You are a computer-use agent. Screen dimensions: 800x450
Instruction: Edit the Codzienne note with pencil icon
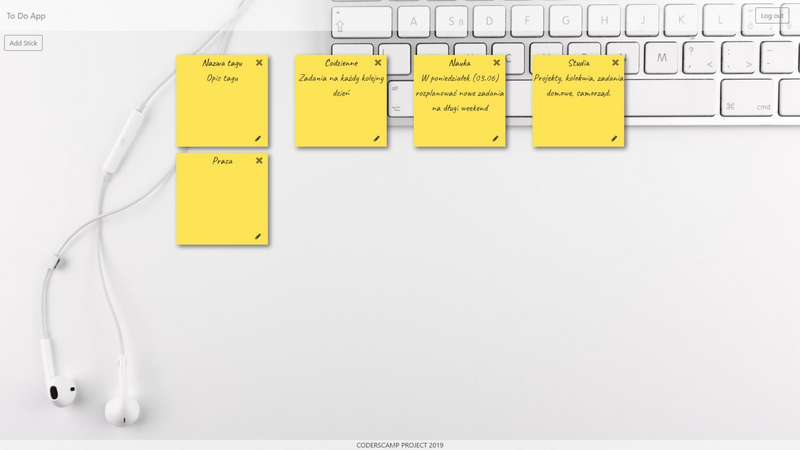click(x=377, y=139)
